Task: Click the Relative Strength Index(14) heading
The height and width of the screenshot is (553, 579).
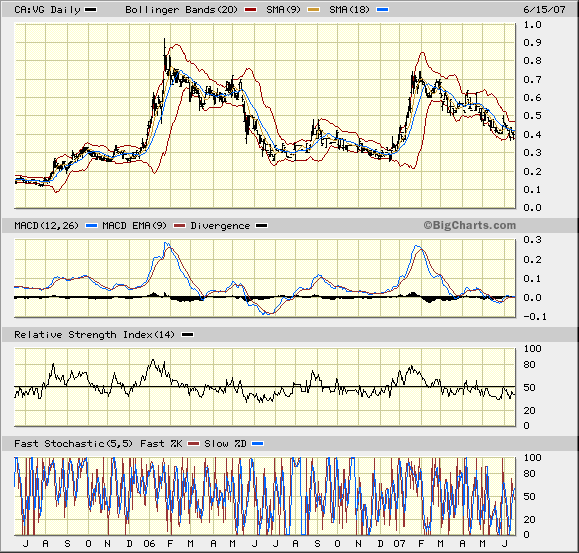Action: tap(94, 334)
